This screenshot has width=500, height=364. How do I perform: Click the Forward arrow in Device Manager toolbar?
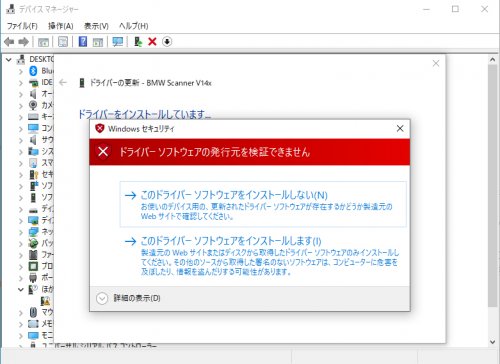(23, 42)
